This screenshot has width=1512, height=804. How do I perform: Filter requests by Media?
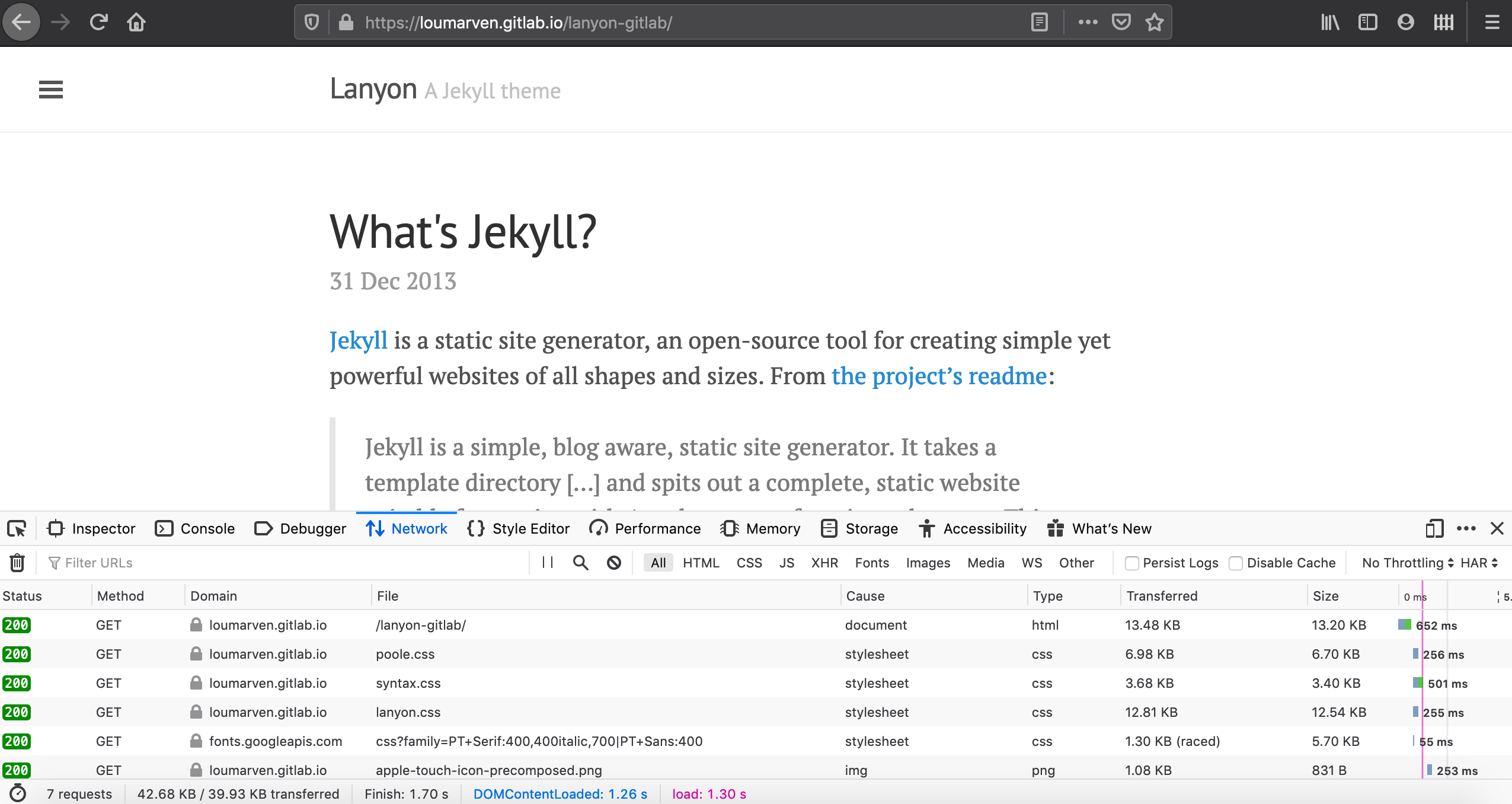[x=986, y=563]
